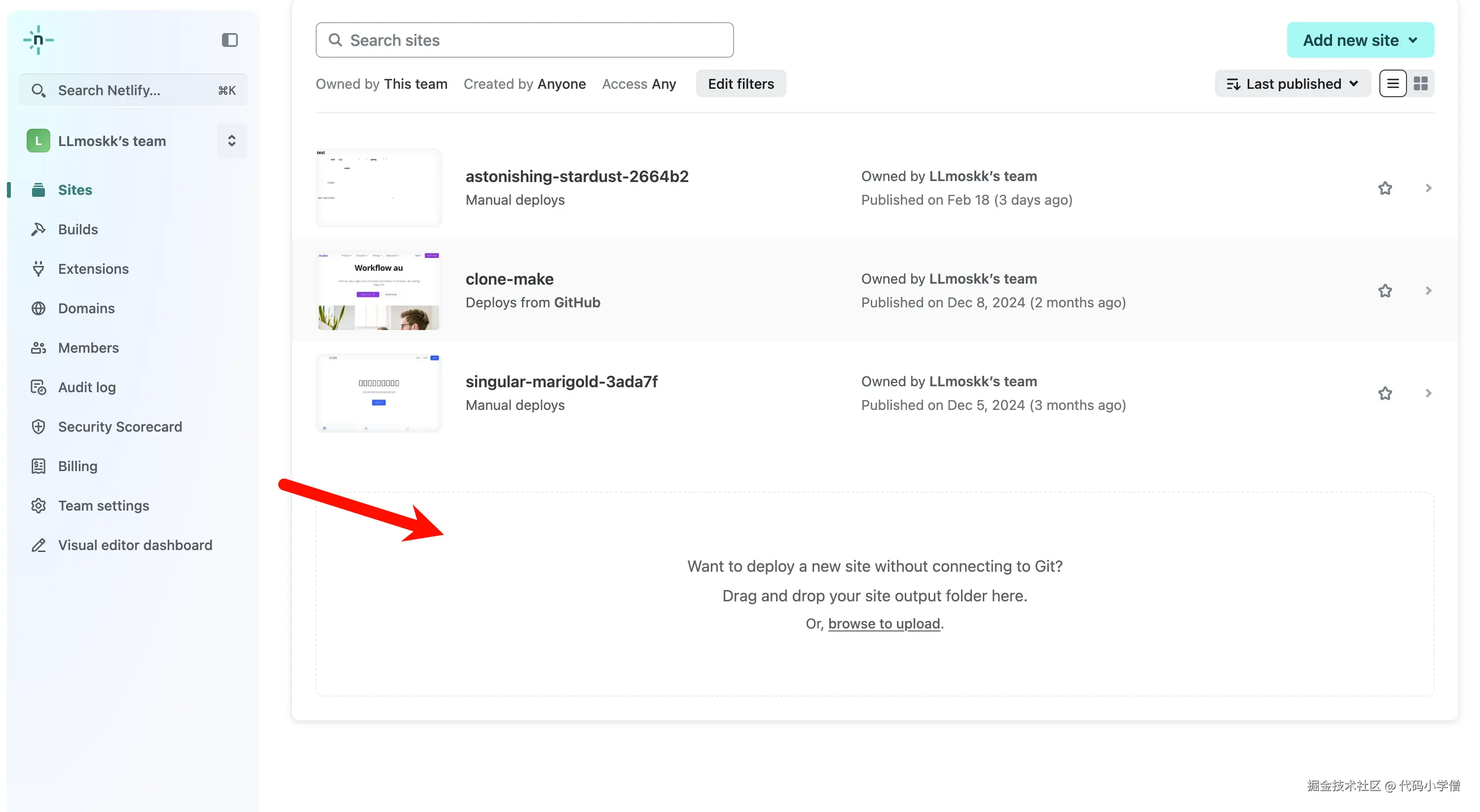Star the astonishing-stardust-2664b2 site
Image resolution: width=1480 pixels, height=812 pixels.
point(1385,188)
